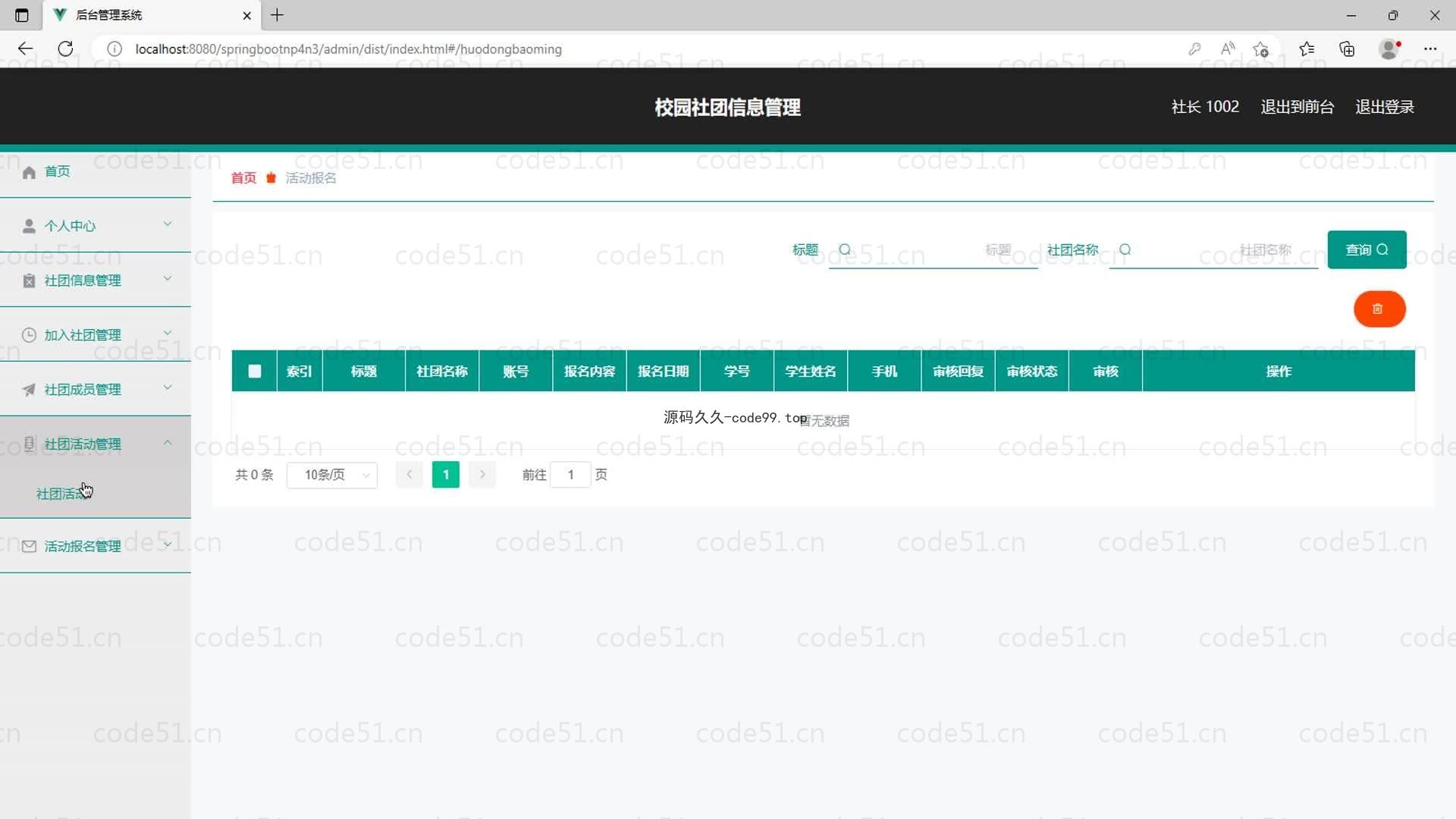Select page 1 in pagination
This screenshot has width=1456, height=819.
(446, 475)
